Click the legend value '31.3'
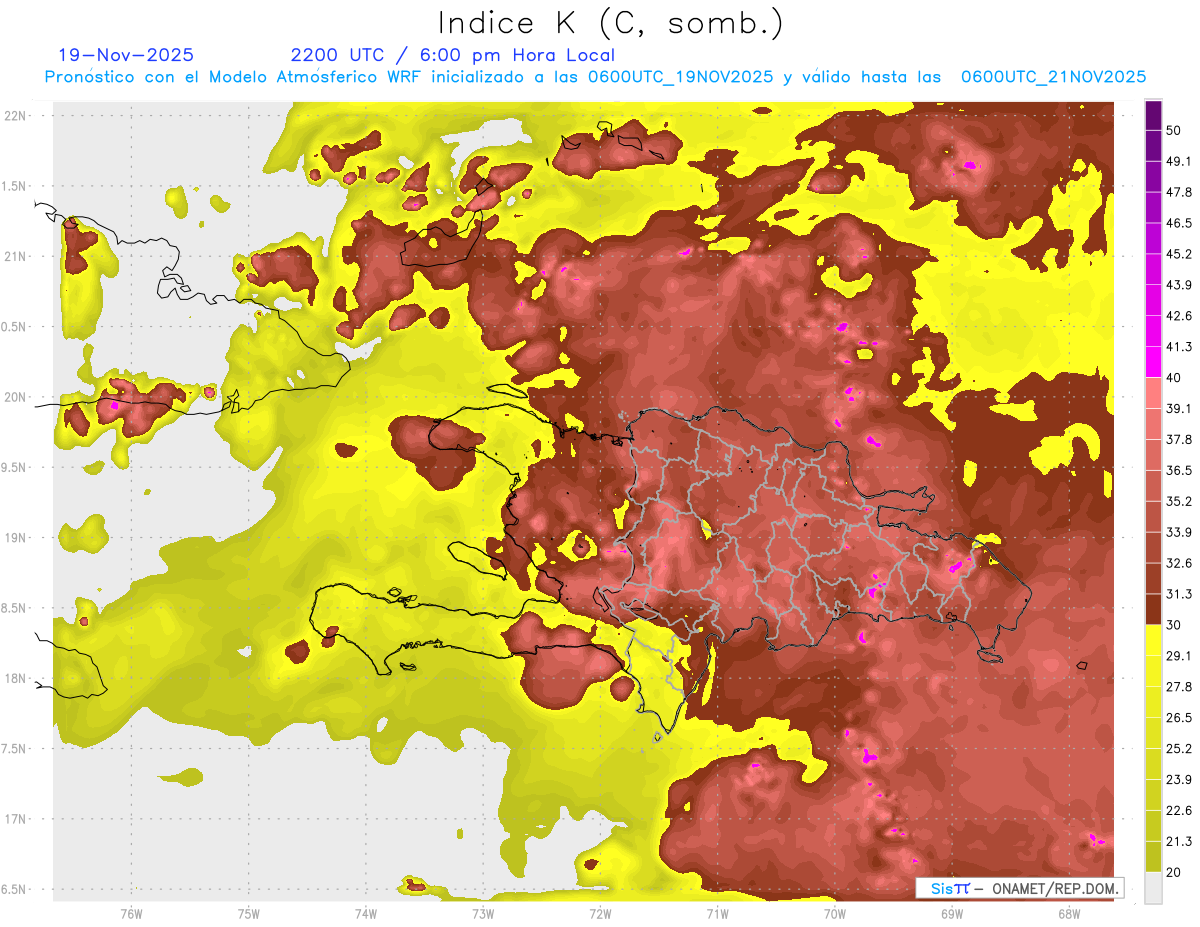 coord(1179,594)
